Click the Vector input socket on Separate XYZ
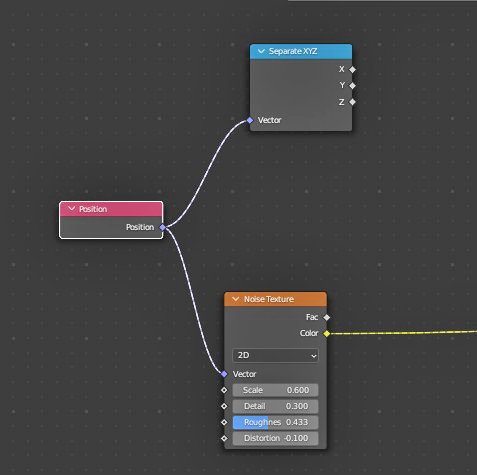The image size is (477, 475). (x=250, y=120)
